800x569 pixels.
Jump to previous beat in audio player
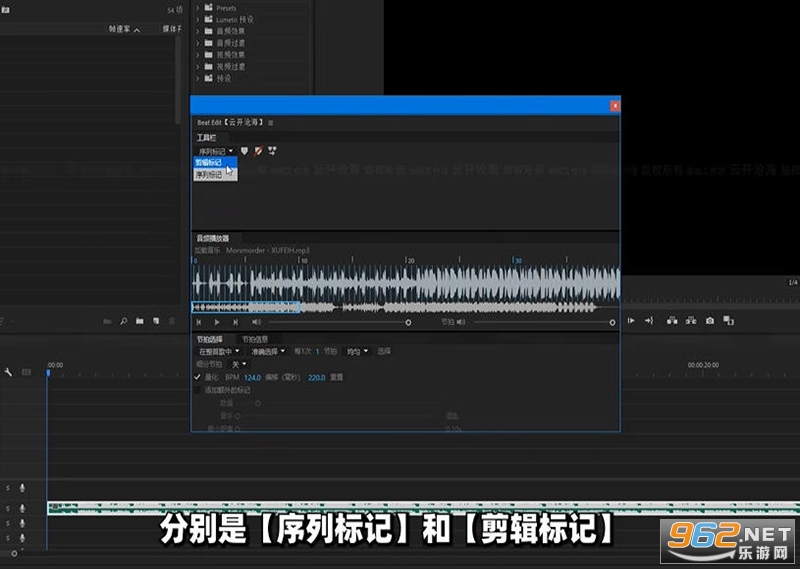[199, 322]
